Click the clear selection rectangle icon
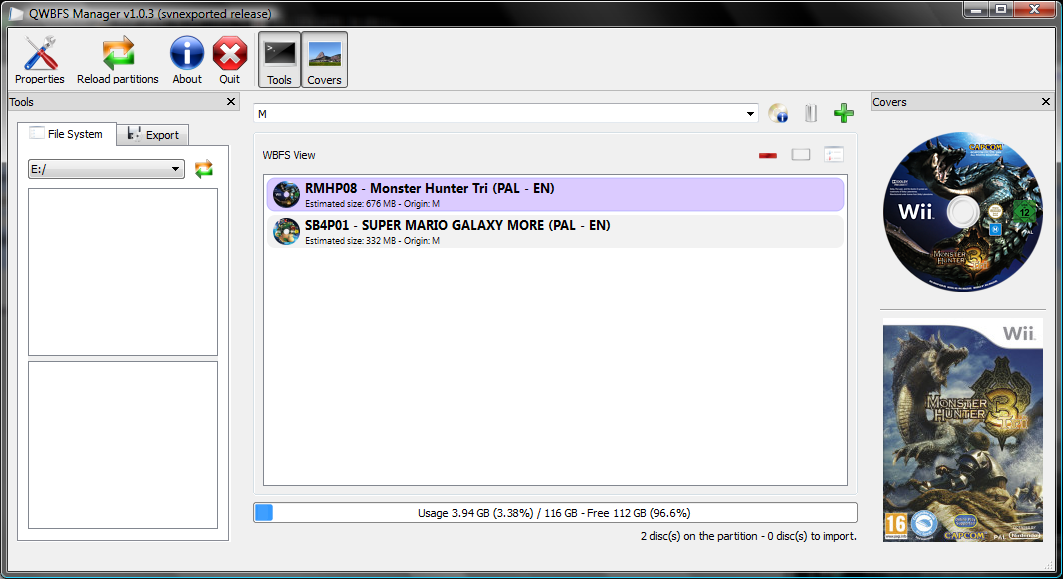 801,155
